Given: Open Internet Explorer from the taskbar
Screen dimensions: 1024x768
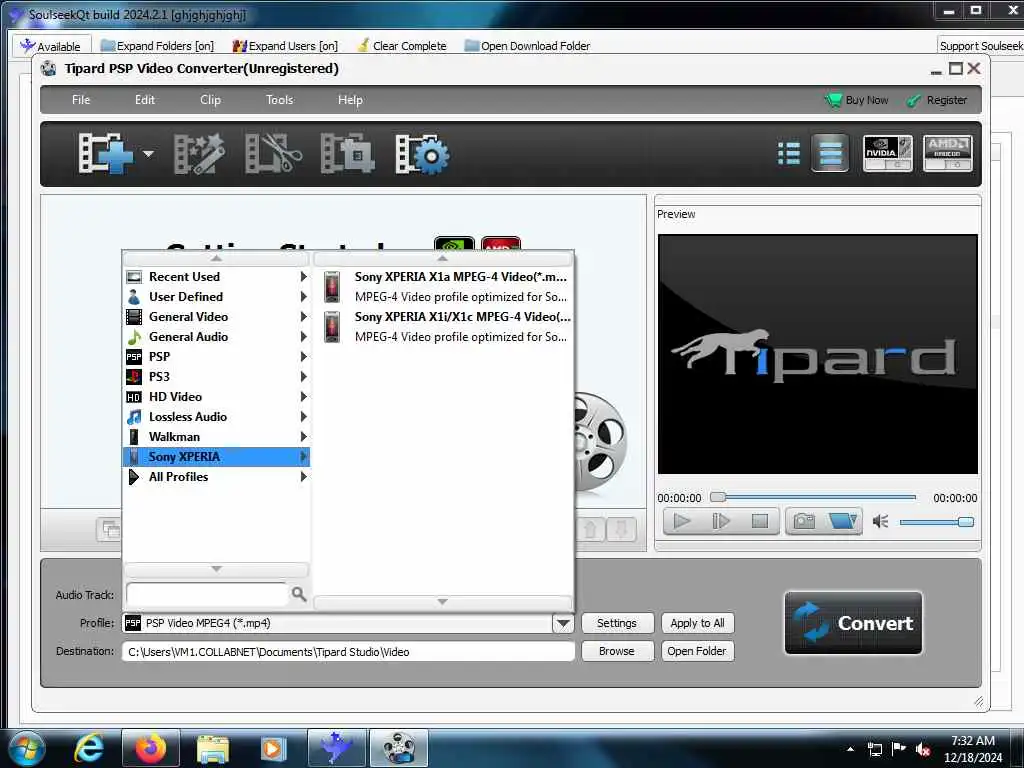Looking at the screenshot, I should click(x=89, y=748).
